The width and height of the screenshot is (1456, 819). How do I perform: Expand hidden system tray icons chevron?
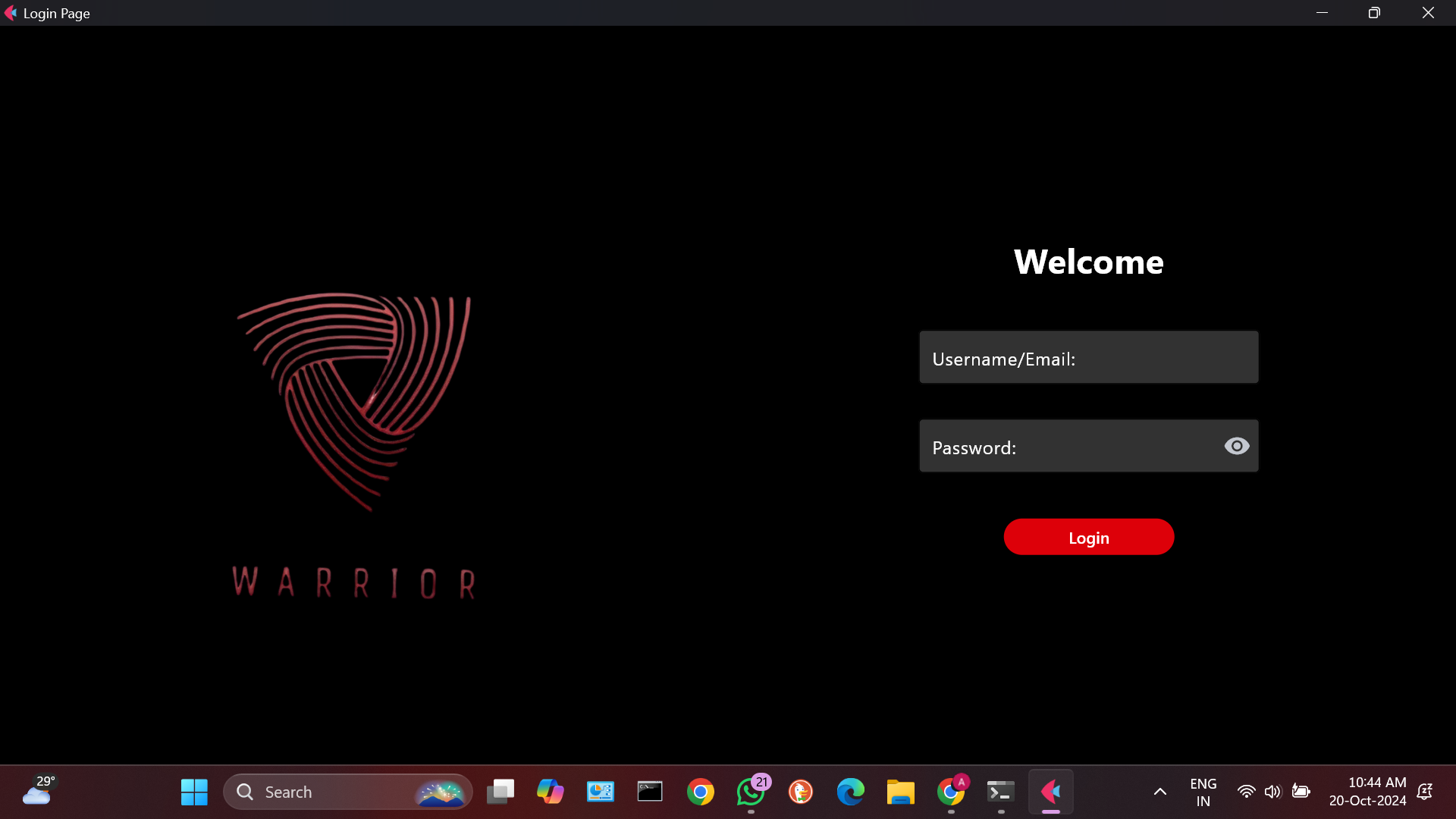(1159, 792)
